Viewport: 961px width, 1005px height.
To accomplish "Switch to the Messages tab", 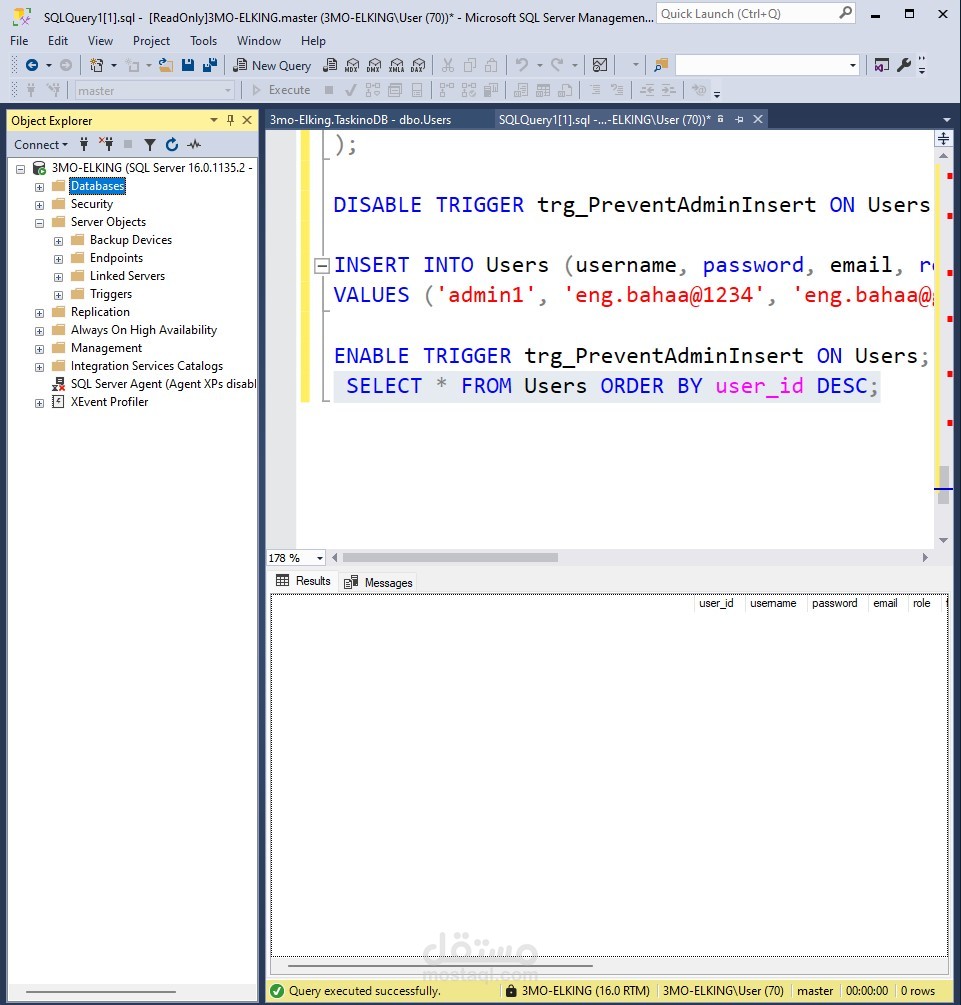I will 379,582.
